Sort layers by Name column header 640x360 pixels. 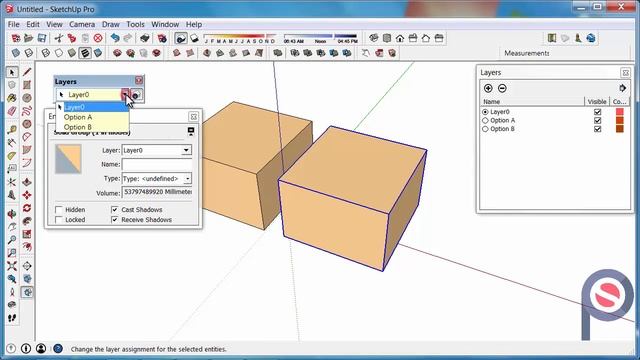point(532,102)
